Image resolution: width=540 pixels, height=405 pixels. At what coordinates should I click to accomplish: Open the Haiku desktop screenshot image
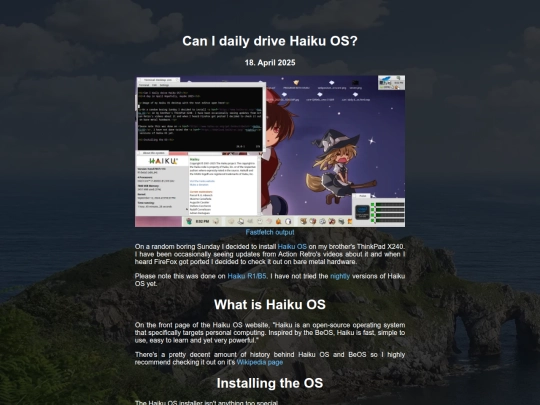click(270, 151)
